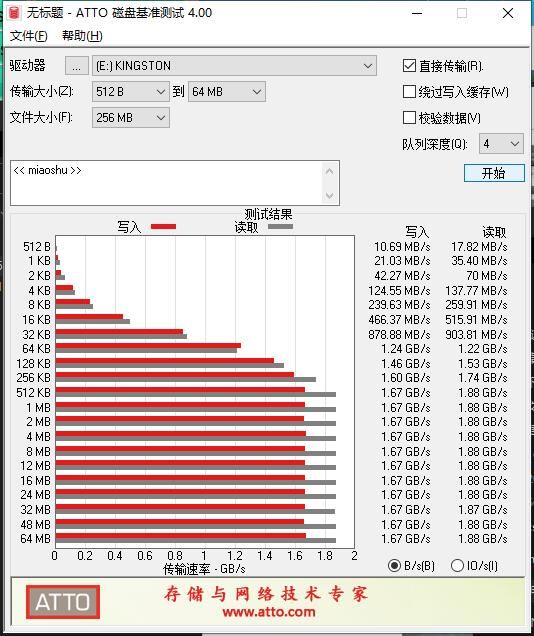Click the 64 KB row label in chart

point(36,349)
